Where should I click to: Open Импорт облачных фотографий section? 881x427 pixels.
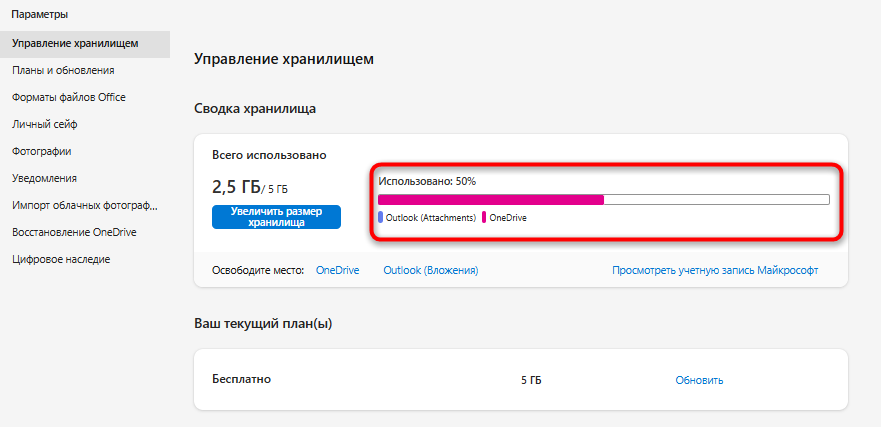[x=85, y=206]
